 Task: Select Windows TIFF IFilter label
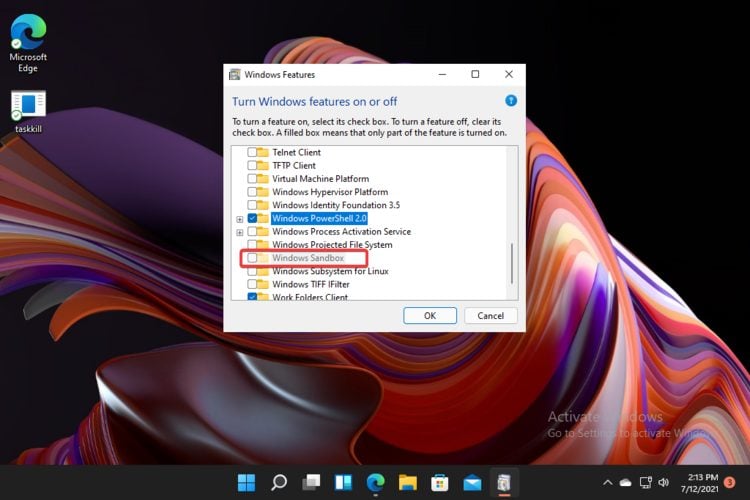[x=311, y=284]
